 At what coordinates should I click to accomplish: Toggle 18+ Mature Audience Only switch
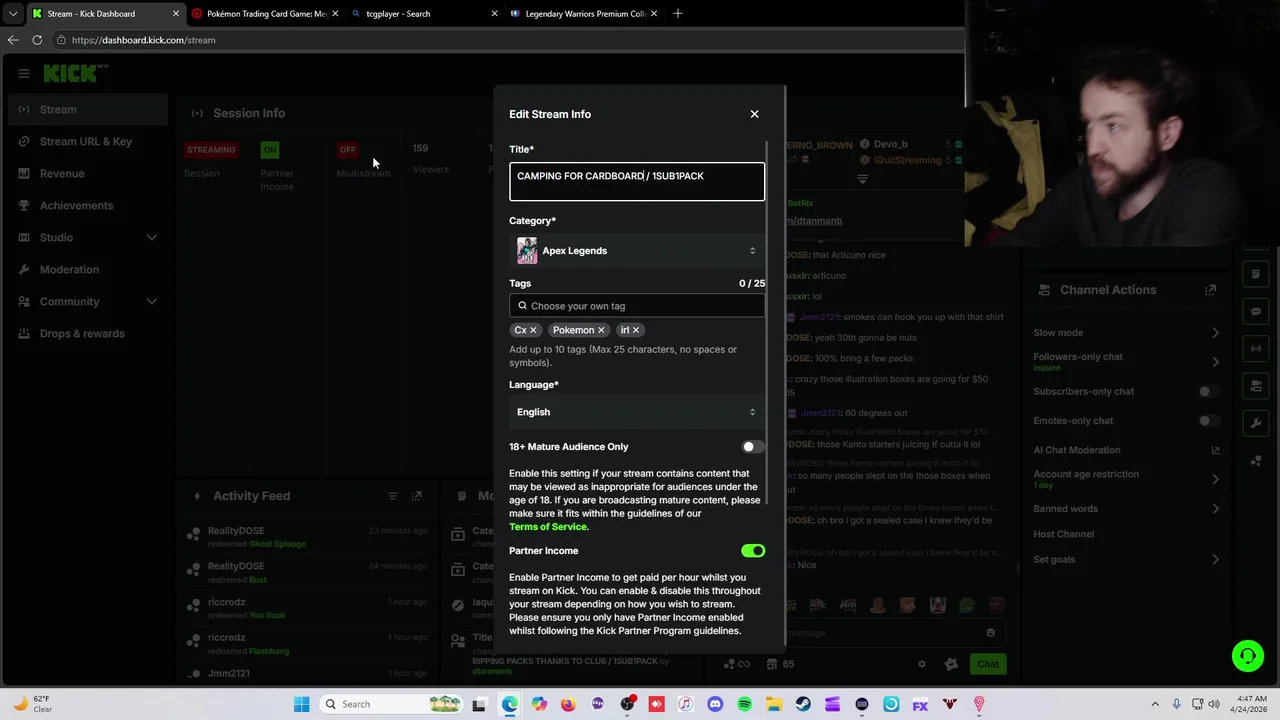click(753, 447)
